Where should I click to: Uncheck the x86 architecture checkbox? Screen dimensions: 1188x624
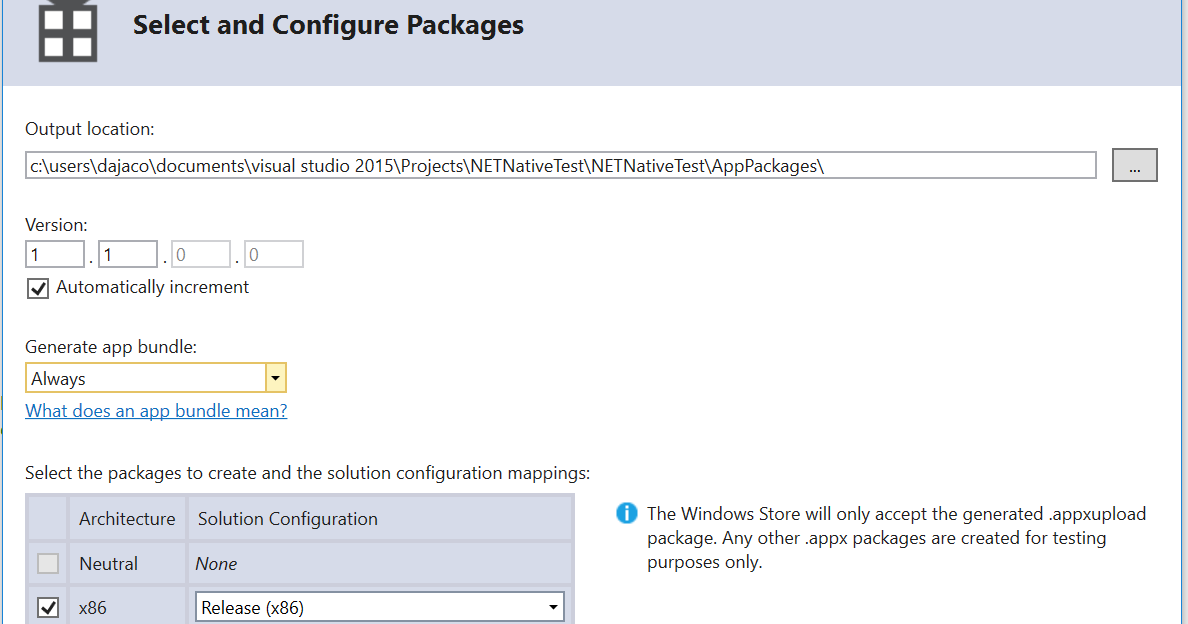48,607
